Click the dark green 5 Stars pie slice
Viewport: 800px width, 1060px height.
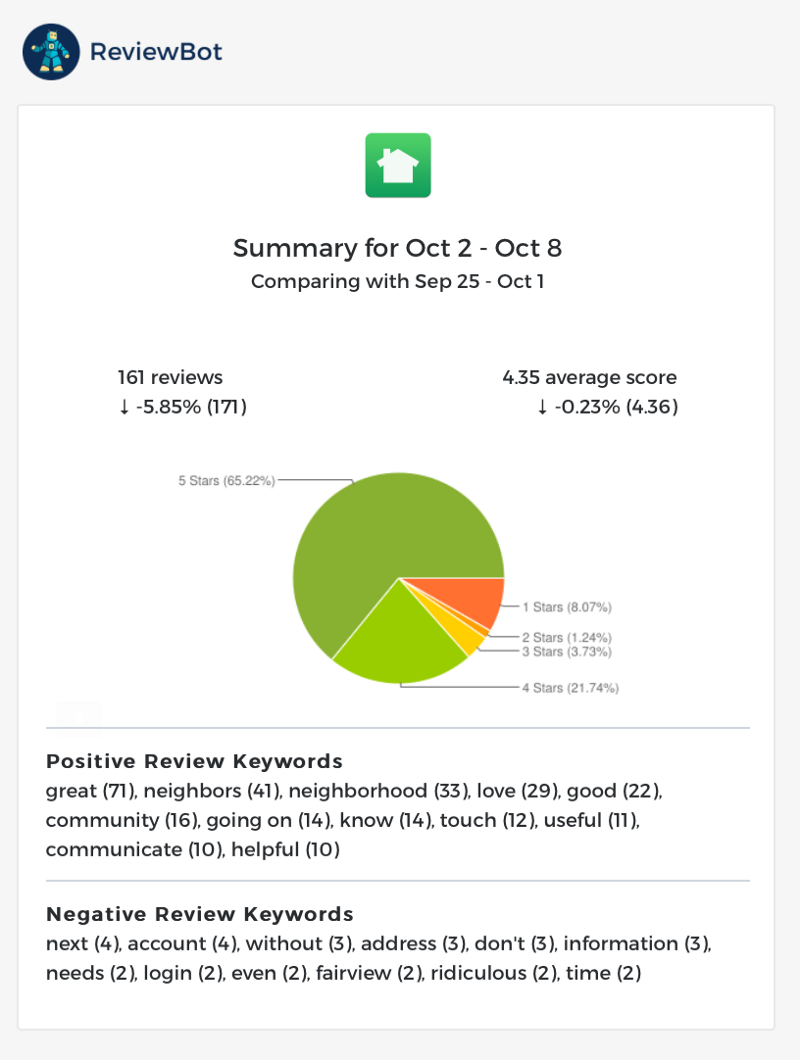370,540
